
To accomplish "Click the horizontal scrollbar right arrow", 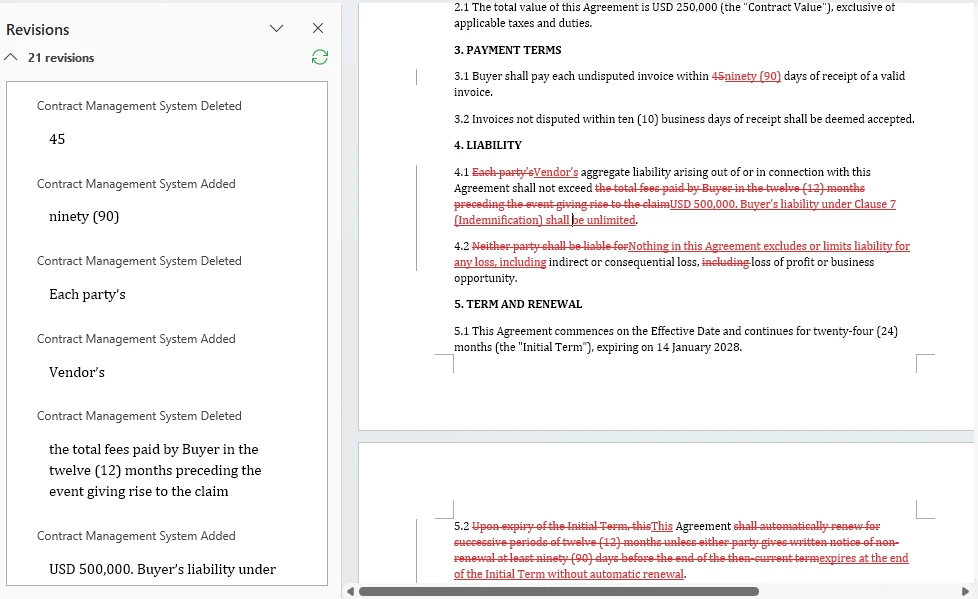I will click(965, 592).
